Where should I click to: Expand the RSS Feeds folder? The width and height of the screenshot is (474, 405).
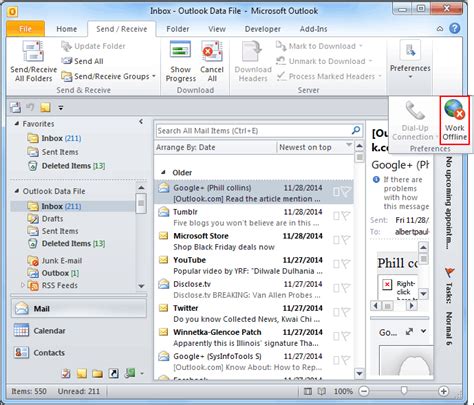(23, 285)
